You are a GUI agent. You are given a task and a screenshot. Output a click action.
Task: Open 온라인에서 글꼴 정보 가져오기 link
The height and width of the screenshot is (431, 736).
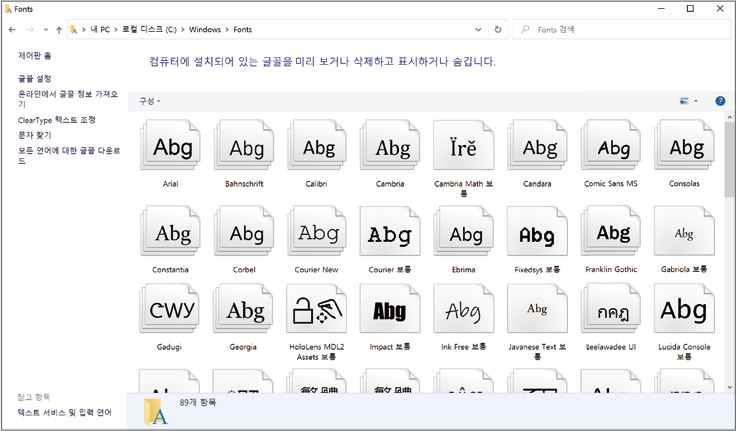(68, 99)
